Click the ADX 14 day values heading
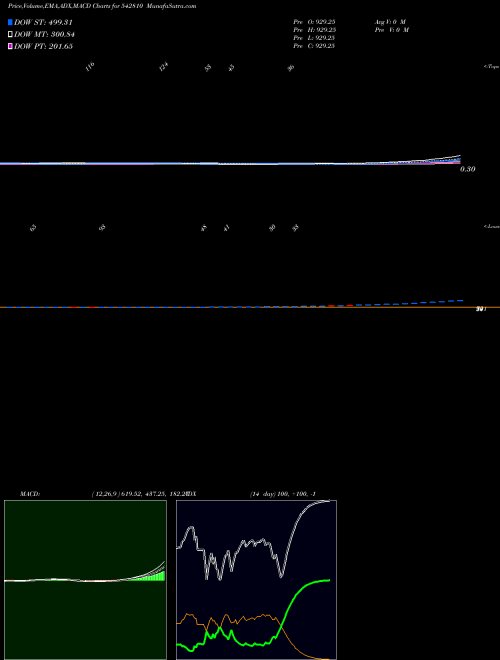Viewport: 500px width, 660px height. [282, 494]
